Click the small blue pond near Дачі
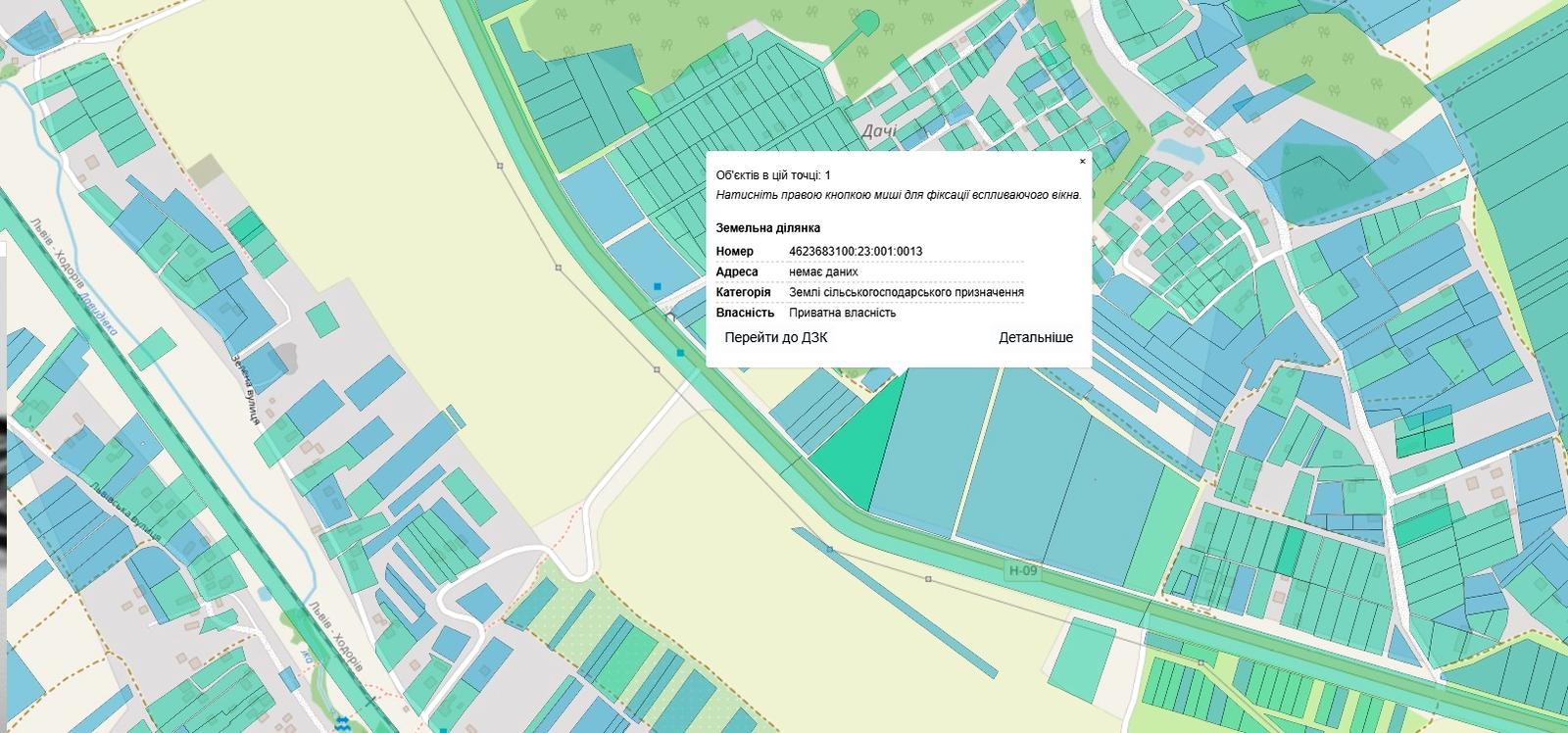1568x733 pixels. click(x=1180, y=150)
